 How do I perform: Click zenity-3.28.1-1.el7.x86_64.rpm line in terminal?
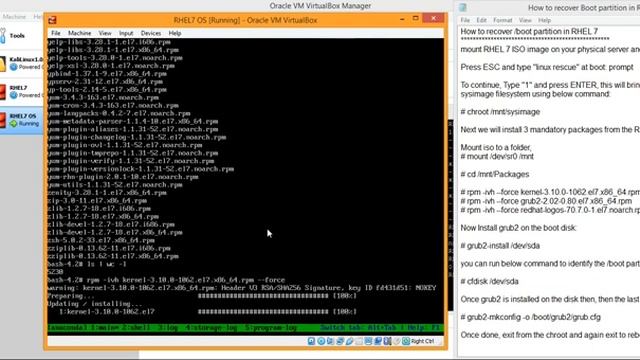click(x=107, y=193)
